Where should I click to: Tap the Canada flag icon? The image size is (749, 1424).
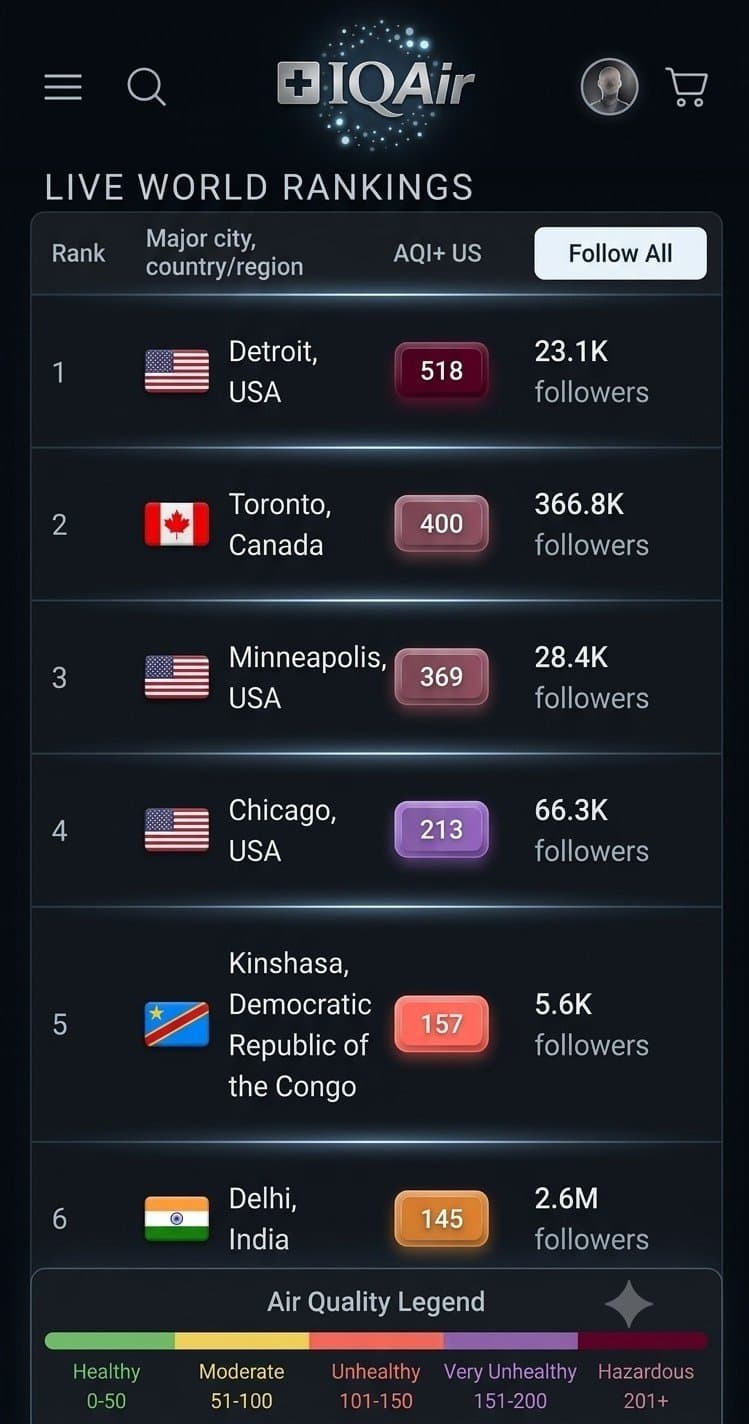[177, 524]
